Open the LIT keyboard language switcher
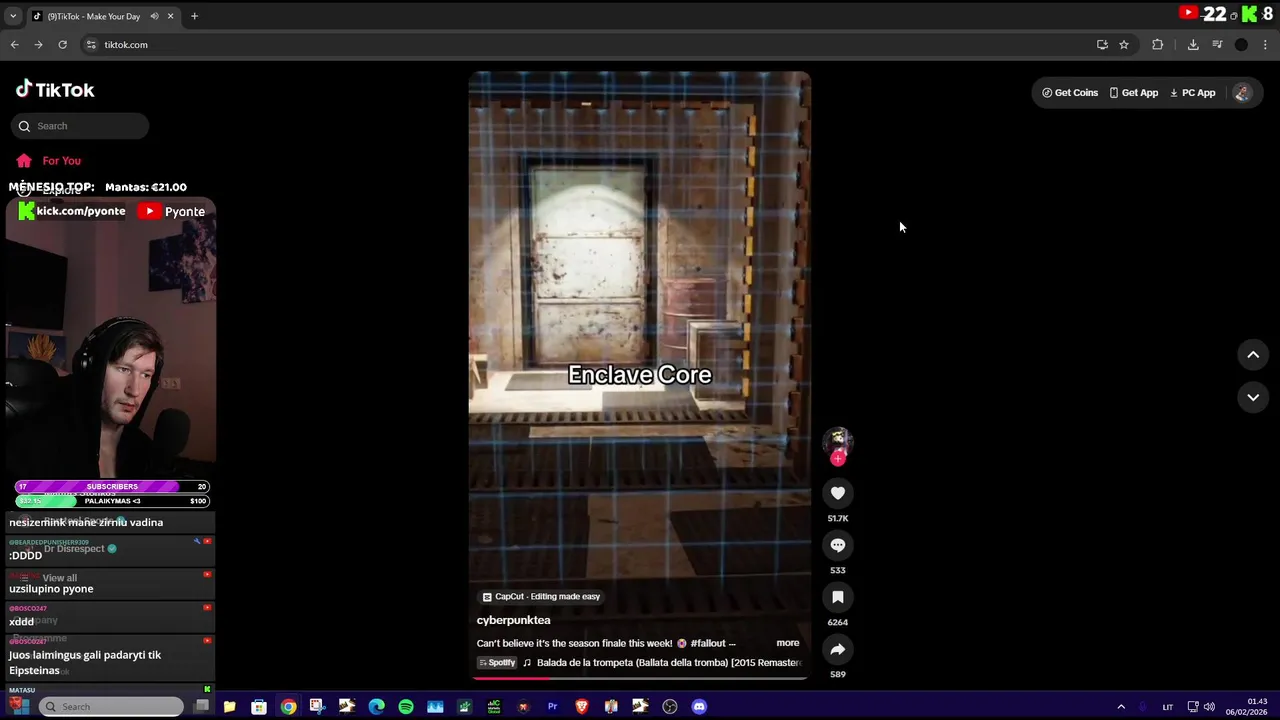 click(1167, 707)
